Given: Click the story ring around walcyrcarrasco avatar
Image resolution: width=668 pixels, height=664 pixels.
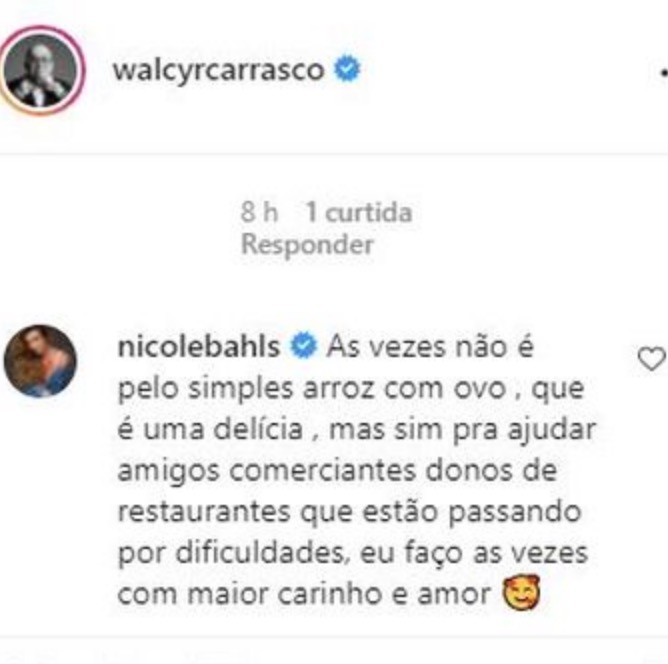Looking at the screenshot, I should coord(40,71).
